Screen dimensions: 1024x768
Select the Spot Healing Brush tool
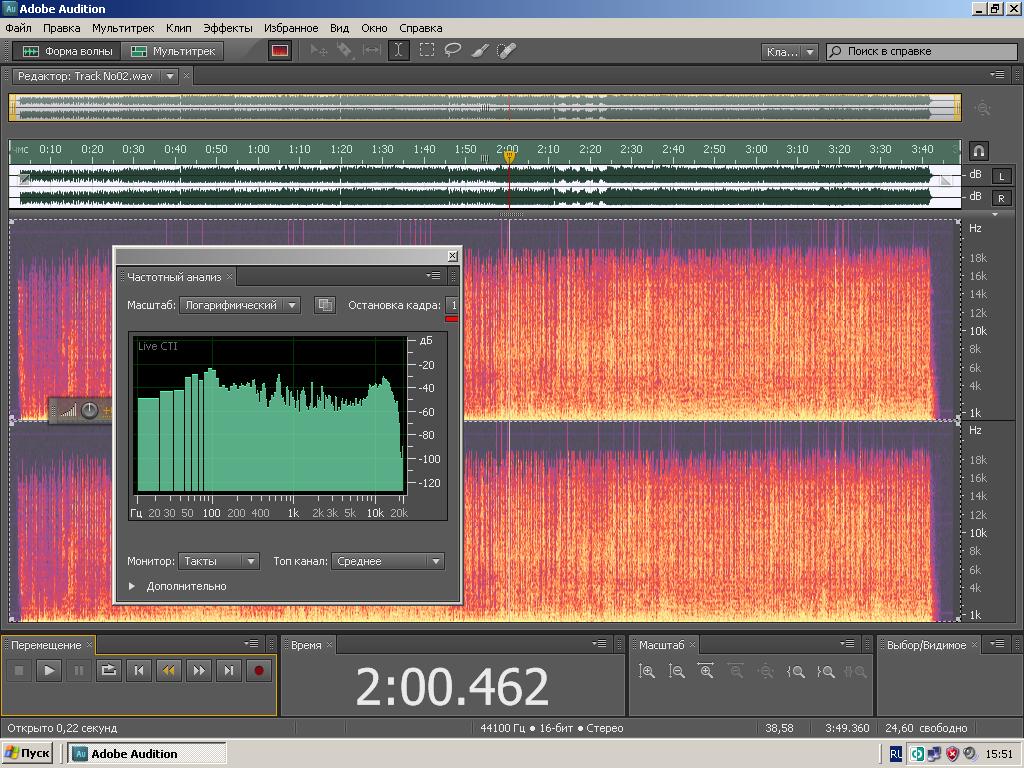point(507,51)
